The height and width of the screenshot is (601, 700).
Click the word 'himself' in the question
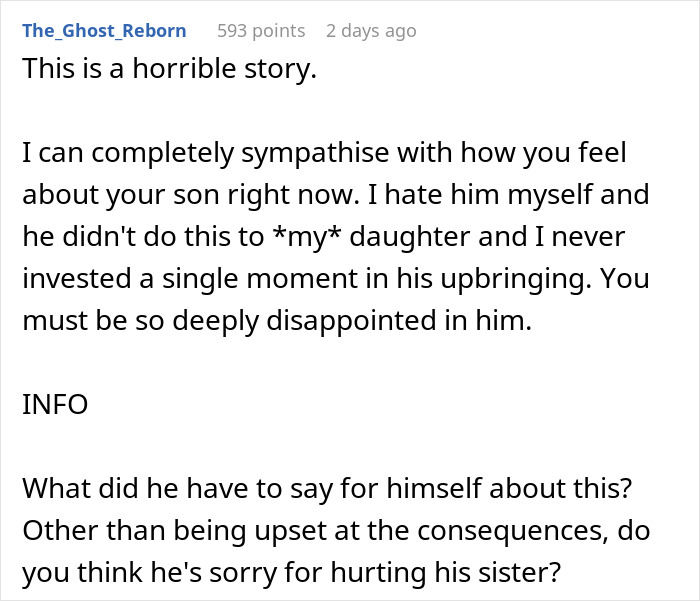pyautogui.click(x=420, y=488)
